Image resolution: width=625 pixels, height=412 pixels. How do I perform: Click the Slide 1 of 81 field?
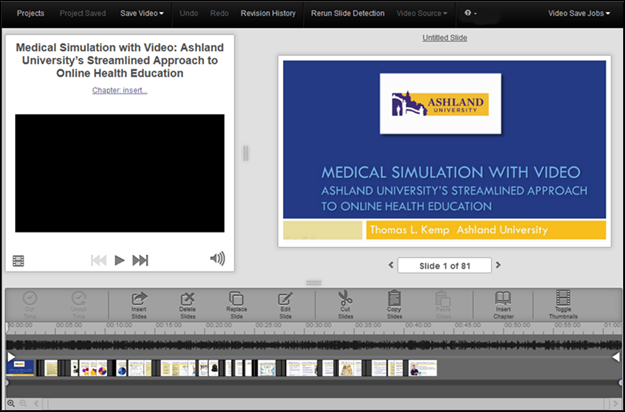coord(444,265)
